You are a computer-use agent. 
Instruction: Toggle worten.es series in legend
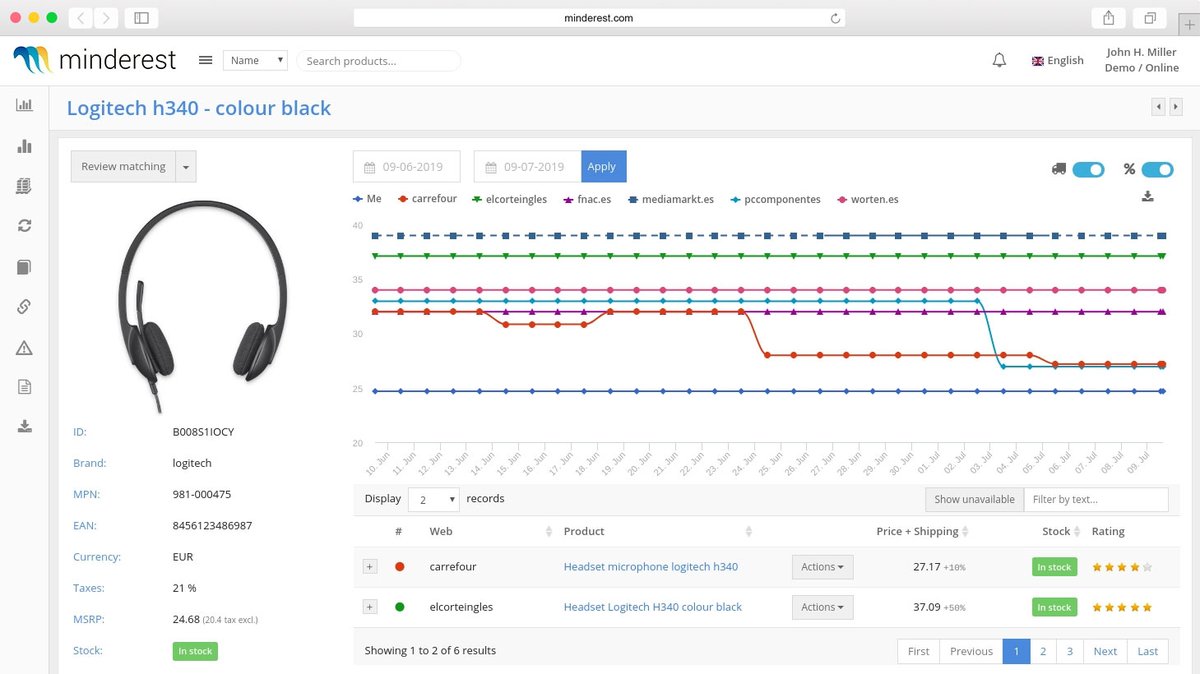coord(867,199)
